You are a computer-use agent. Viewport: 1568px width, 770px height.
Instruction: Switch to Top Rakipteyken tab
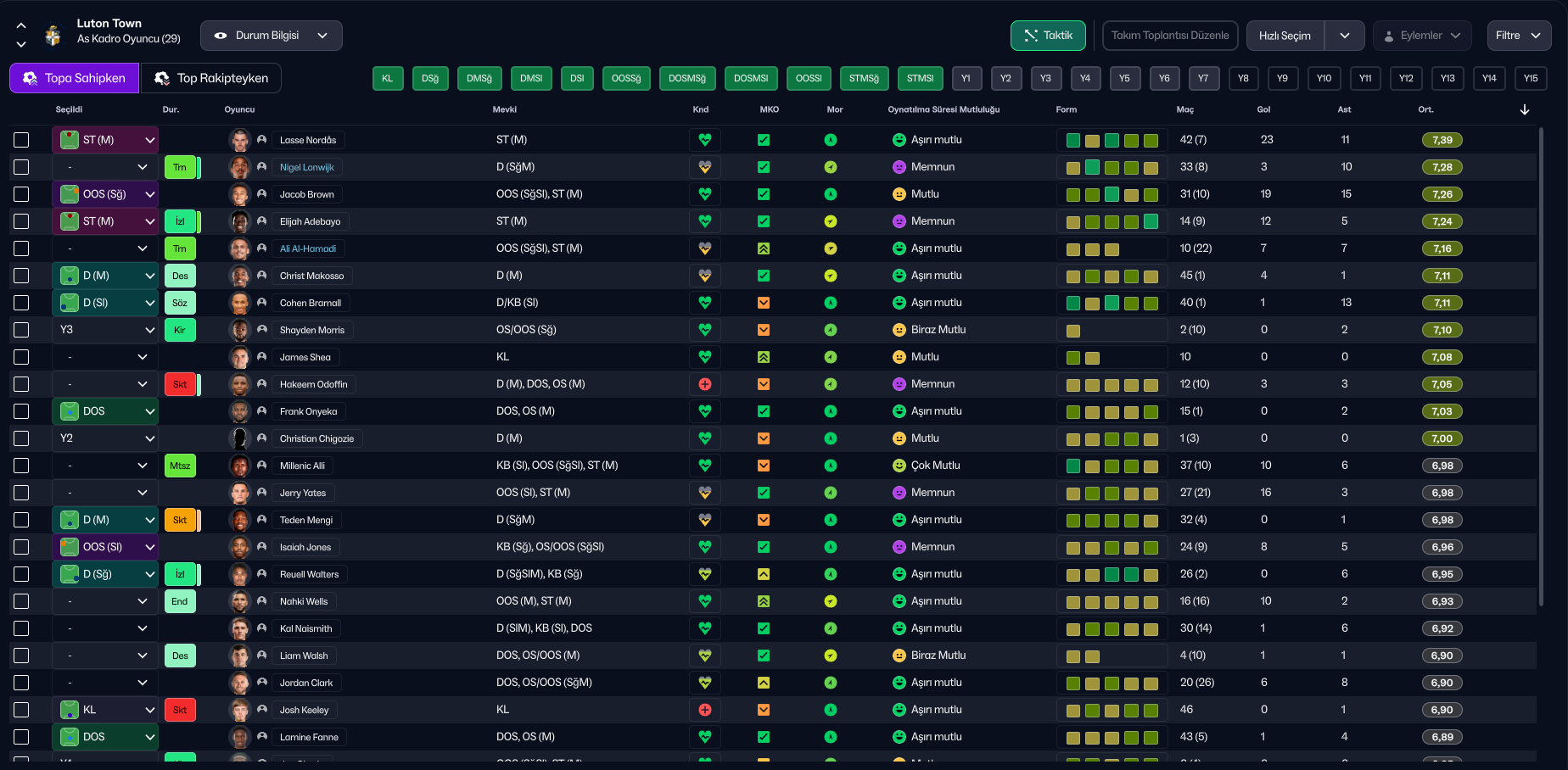pyautogui.click(x=210, y=78)
